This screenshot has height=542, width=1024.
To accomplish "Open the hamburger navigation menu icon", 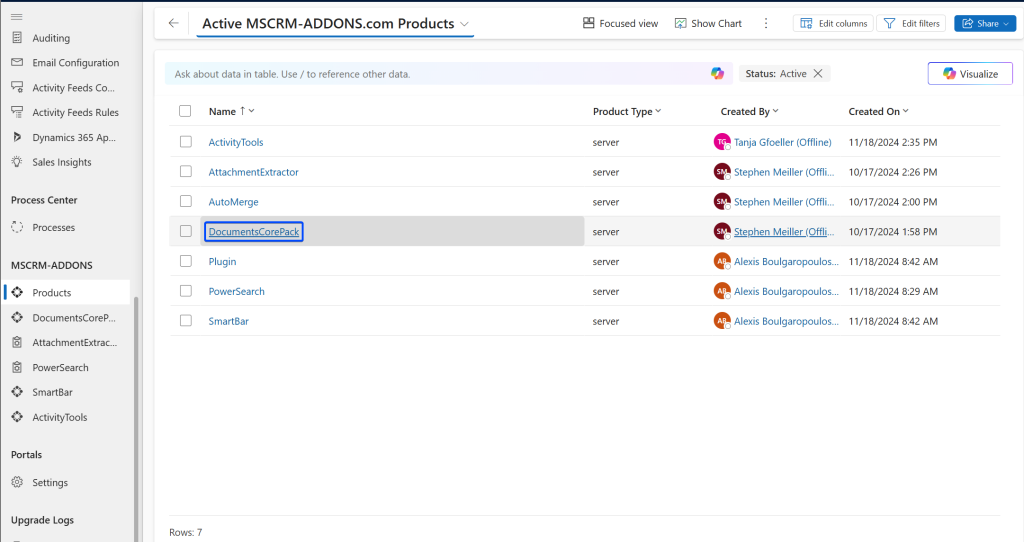I will pos(17,16).
